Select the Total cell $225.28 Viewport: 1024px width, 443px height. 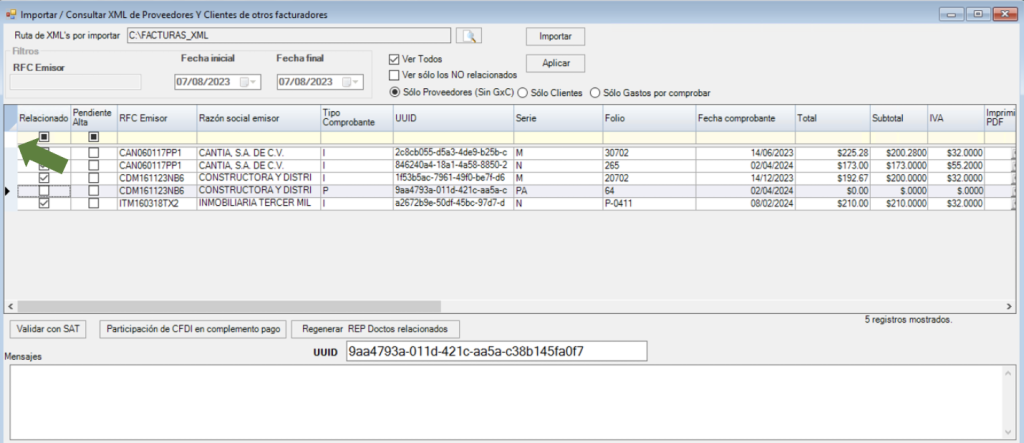[832, 152]
